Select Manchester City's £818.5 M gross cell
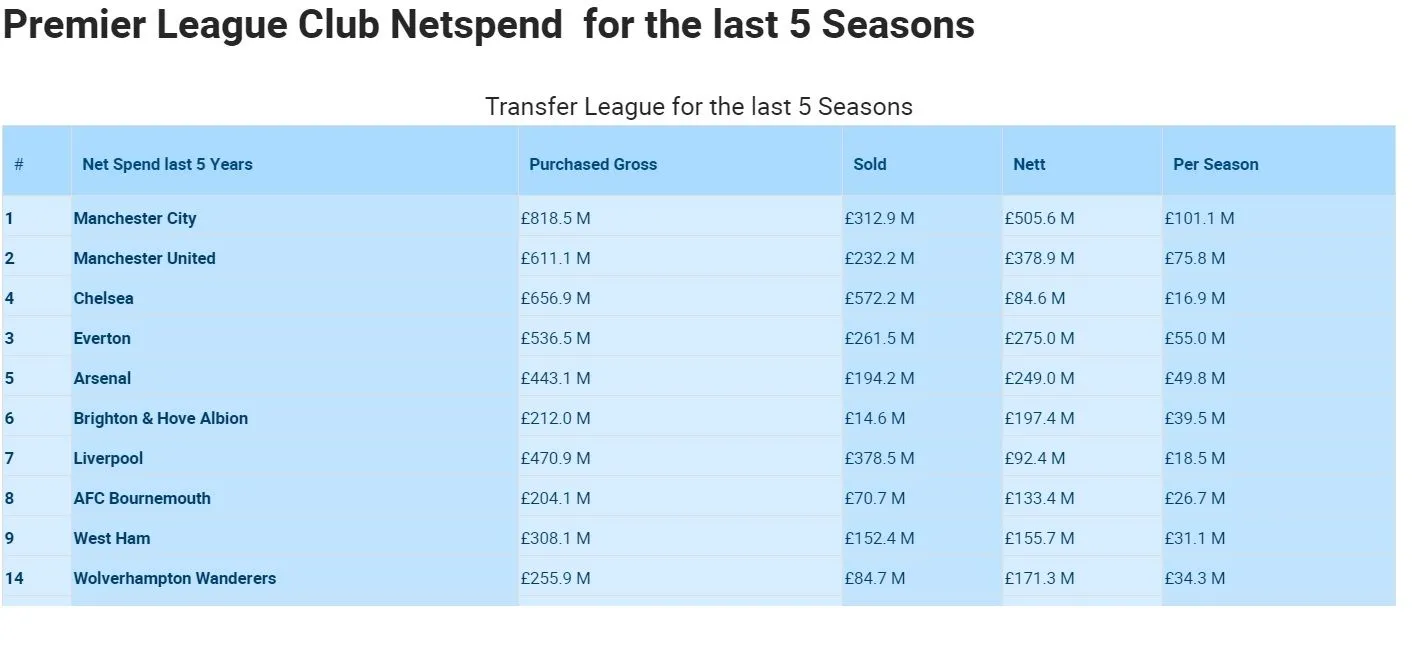1418x648 pixels. click(x=556, y=218)
